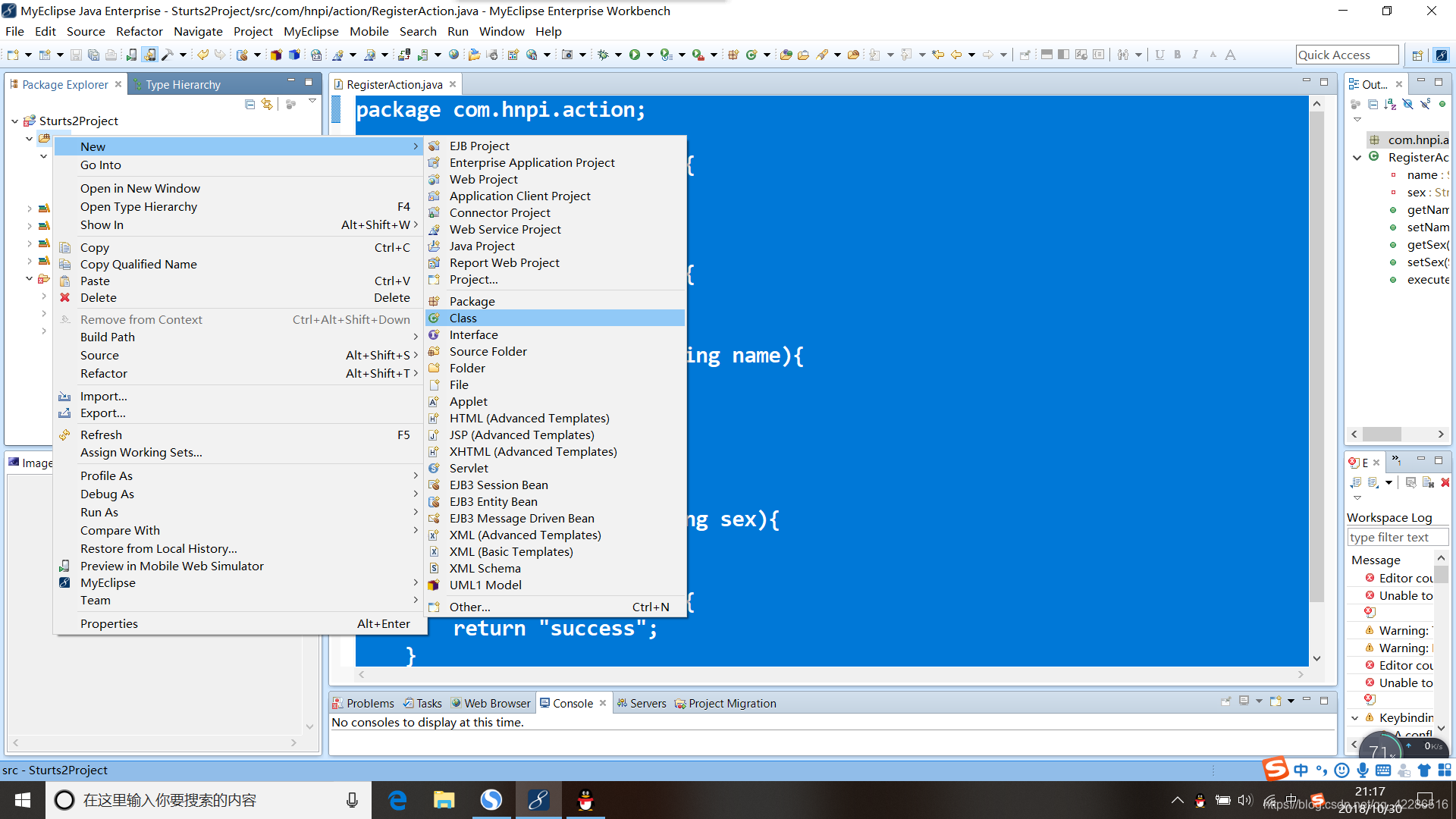
Task: Select Servlet in New submenu
Action: (556, 468)
